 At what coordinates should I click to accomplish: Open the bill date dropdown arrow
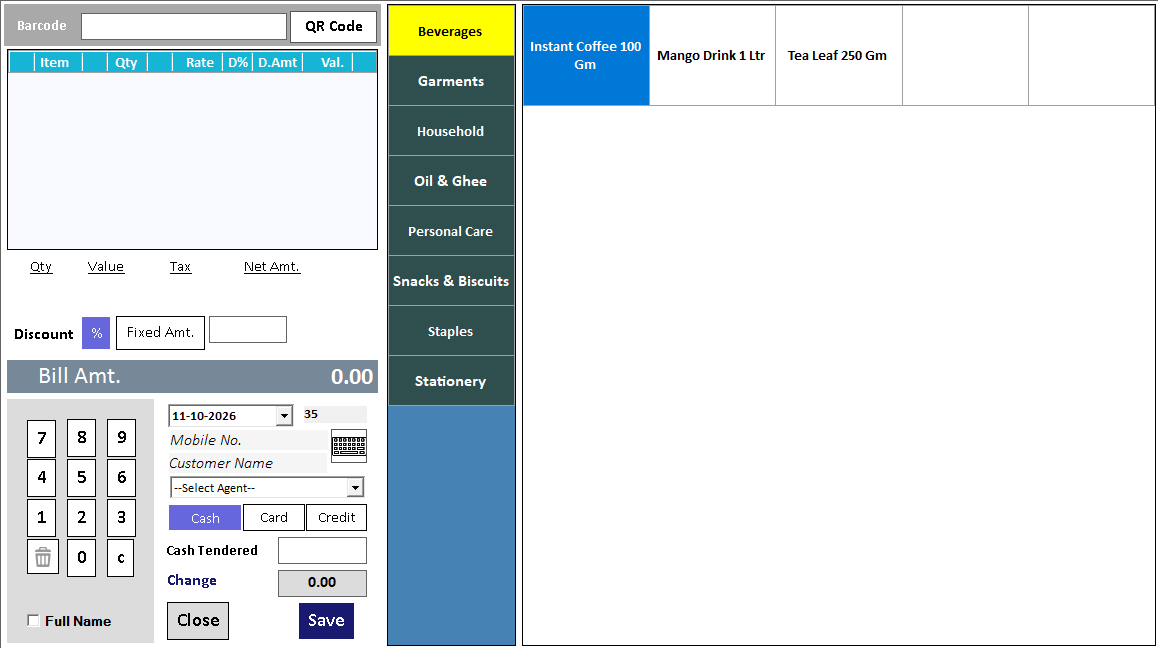click(x=284, y=416)
